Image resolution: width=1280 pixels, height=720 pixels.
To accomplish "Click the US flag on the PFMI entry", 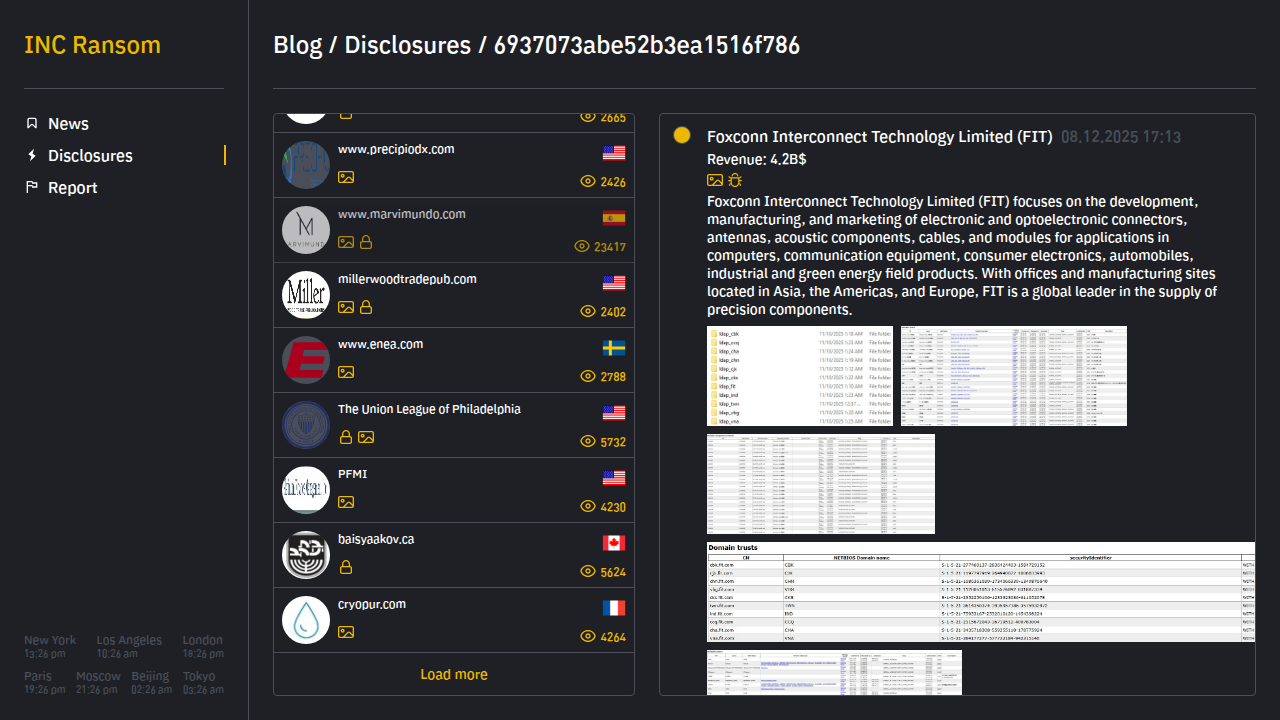I will point(614,478).
